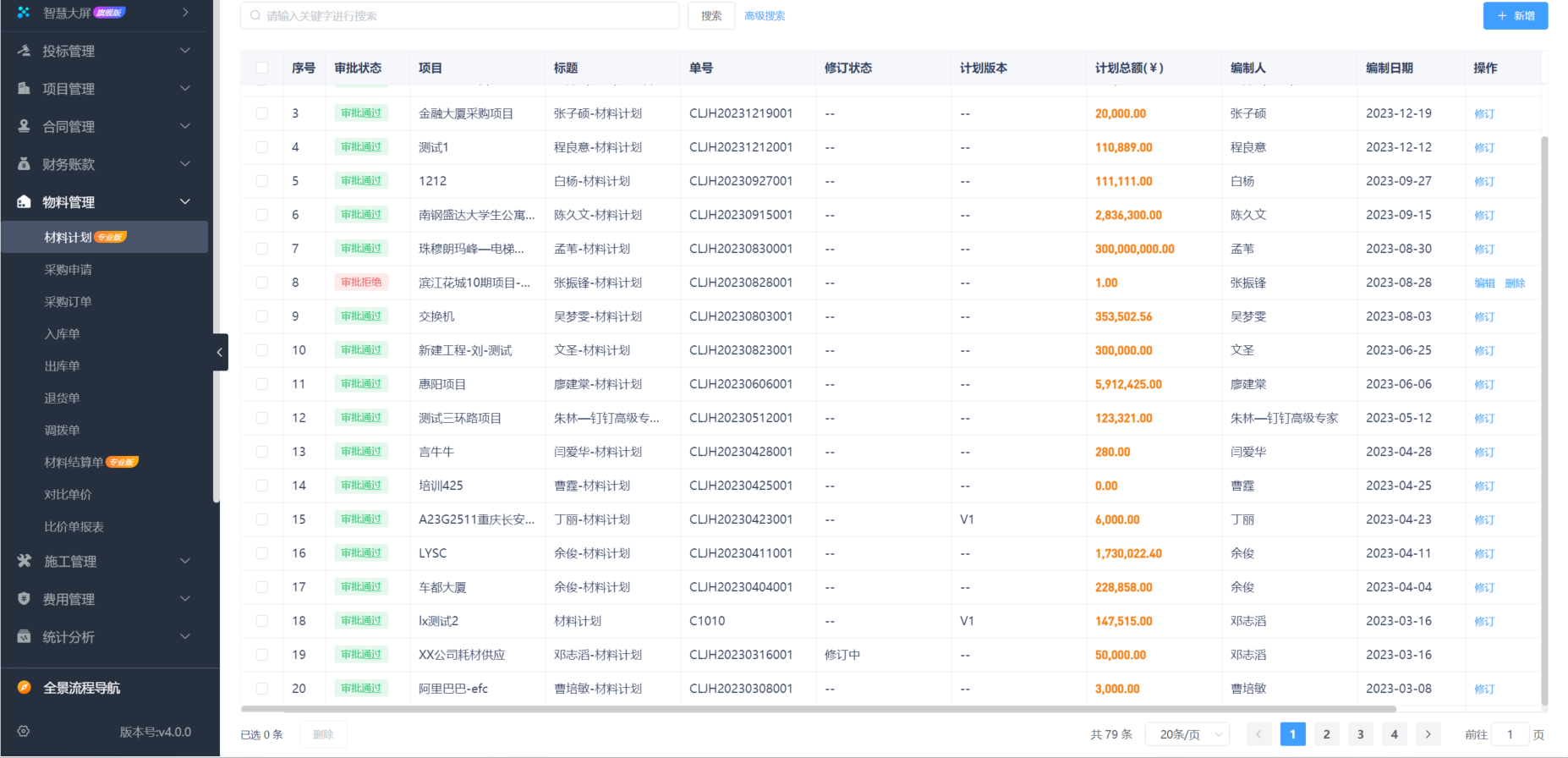The width and height of the screenshot is (1568, 758).
Task: Click the 合同管理 person icon
Action: click(x=24, y=126)
